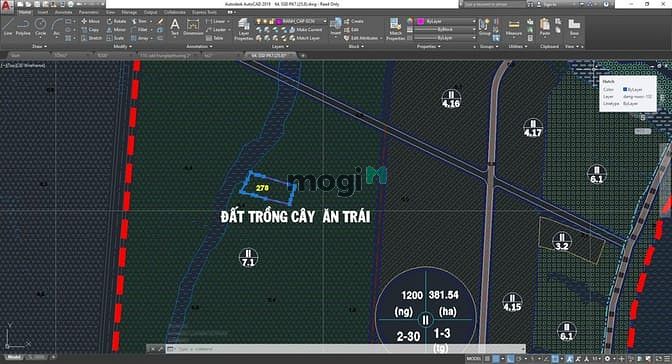Switch to the Express Tools ribbon tab
672x364 pixels.
[204, 12]
